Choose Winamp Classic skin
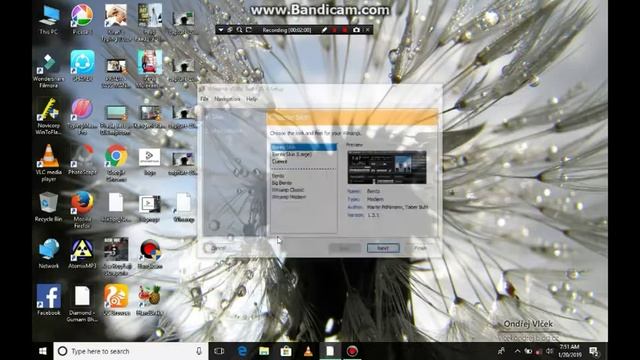 pyautogui.click(x=288, y=190)
